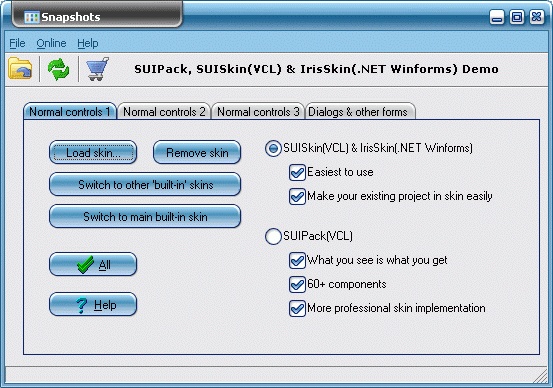Select the Normal controls 1 tab

click(x=70, y=111)
